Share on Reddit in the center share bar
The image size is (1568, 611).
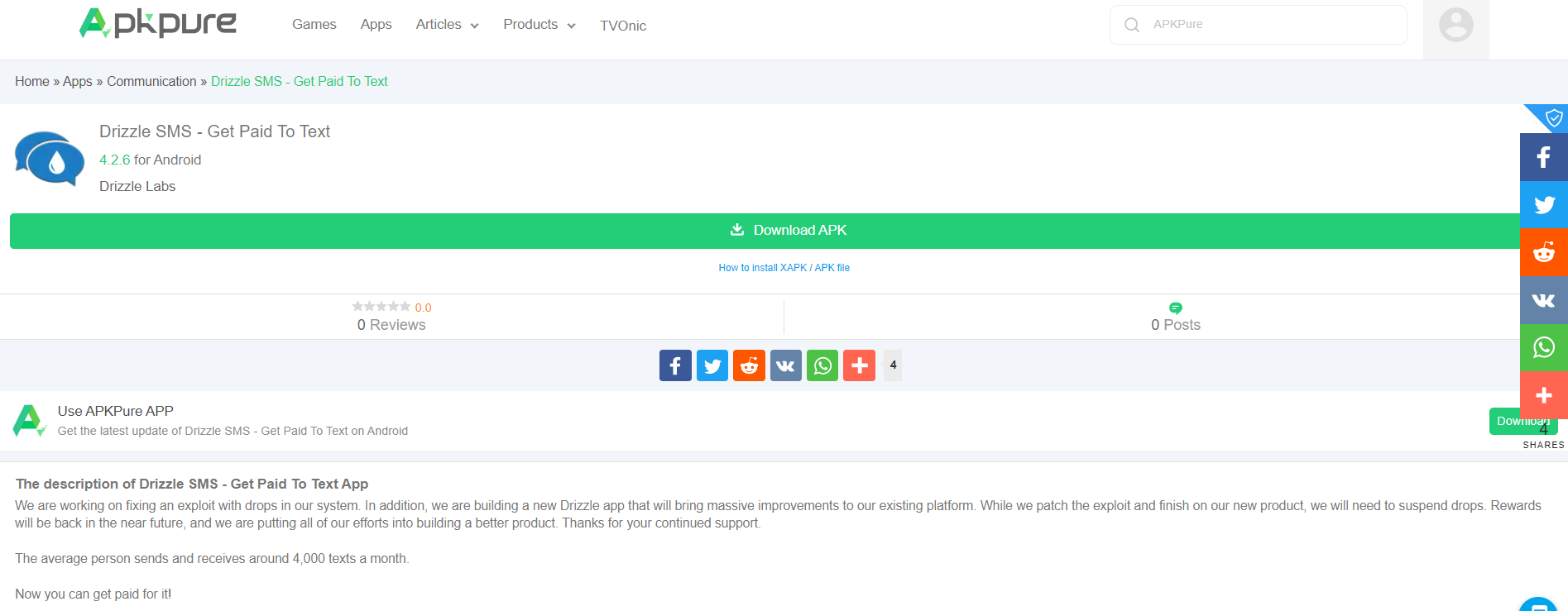coord(749,365)
